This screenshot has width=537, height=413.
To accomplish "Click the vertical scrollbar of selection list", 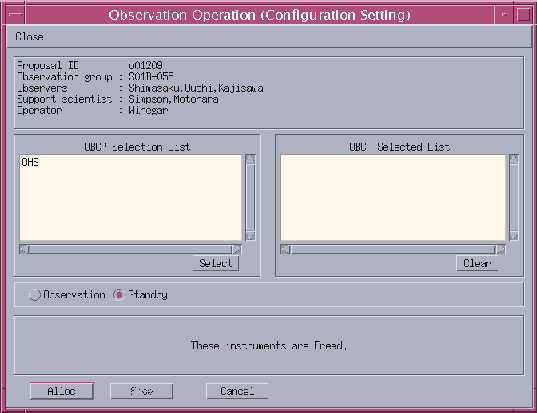I will 250,198.
